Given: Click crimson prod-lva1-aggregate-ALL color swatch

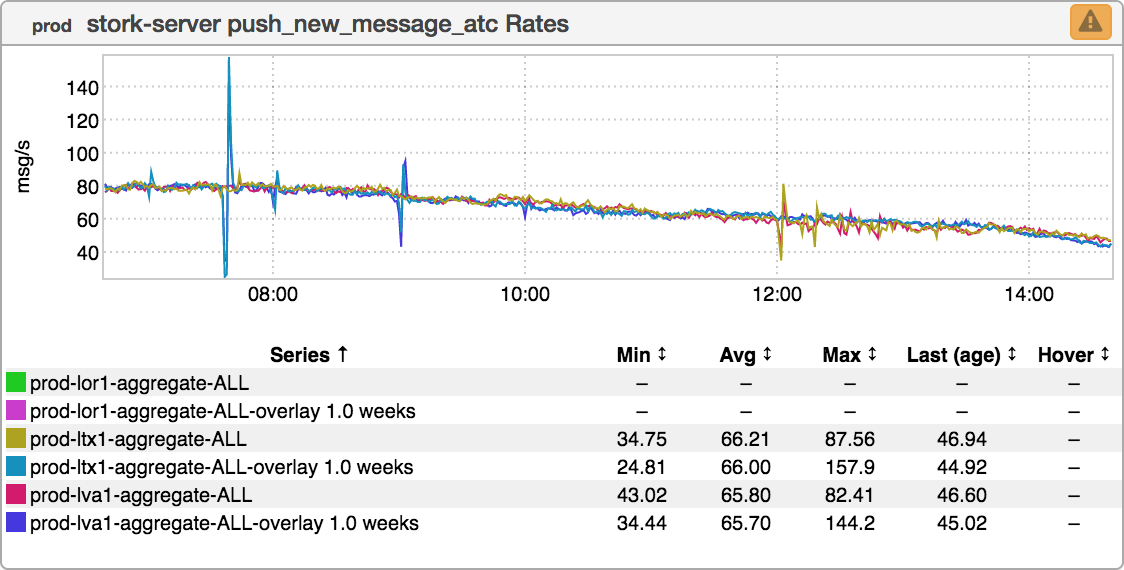Looking at the screenshot, I should 16,495.
